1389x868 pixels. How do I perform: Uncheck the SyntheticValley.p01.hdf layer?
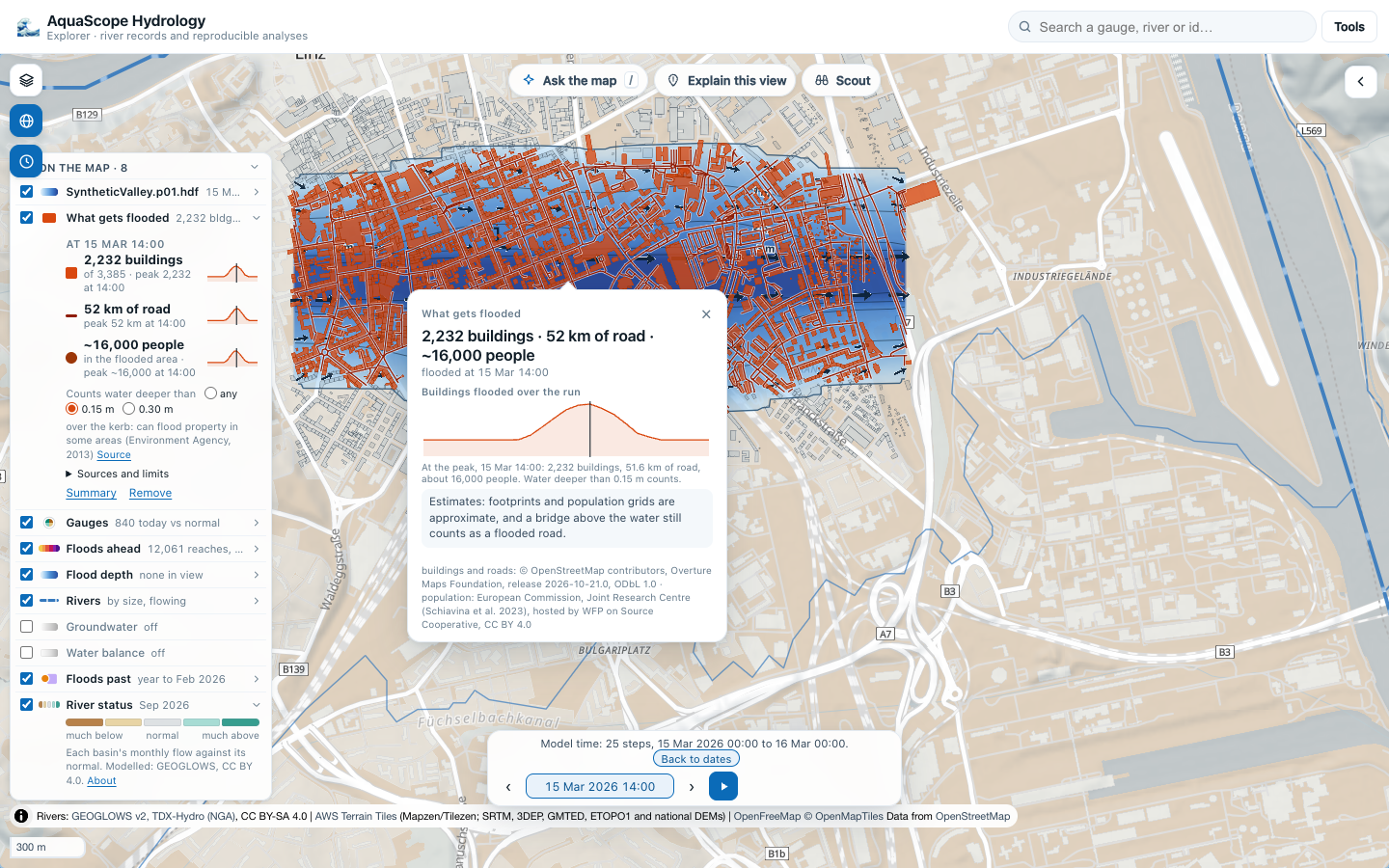click(x=26, y=192)
